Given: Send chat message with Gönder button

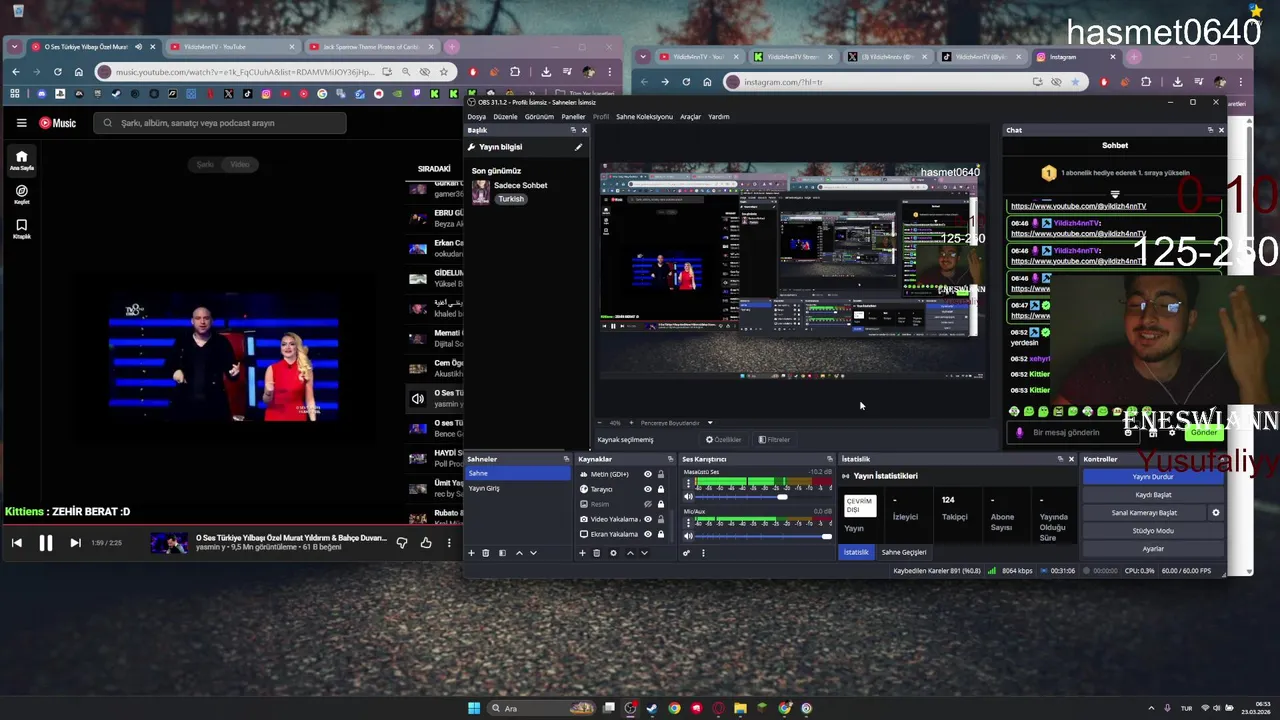Looking at the screenshot, I should point(1204,433).
